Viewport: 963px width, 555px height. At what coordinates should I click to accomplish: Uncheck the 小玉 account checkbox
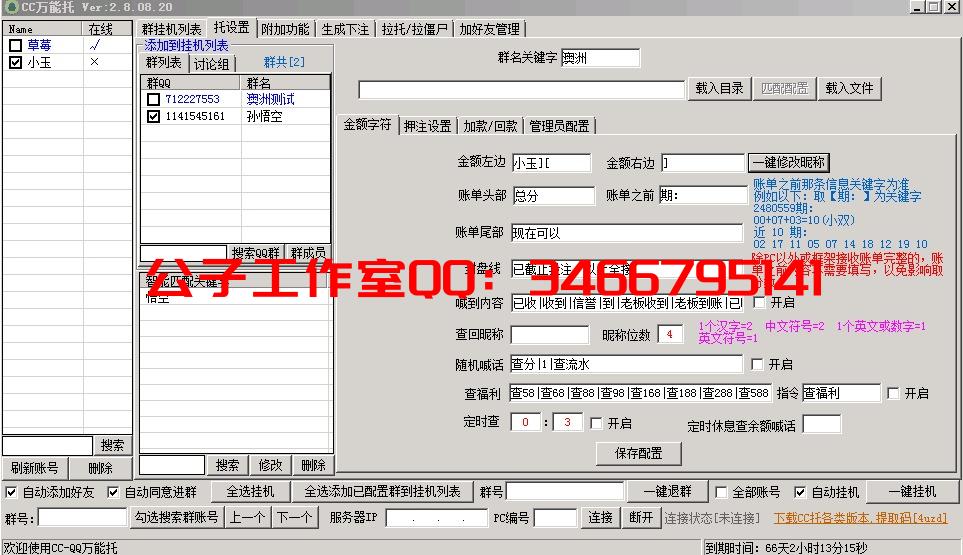pyautogui.click(x=16, y=63)
